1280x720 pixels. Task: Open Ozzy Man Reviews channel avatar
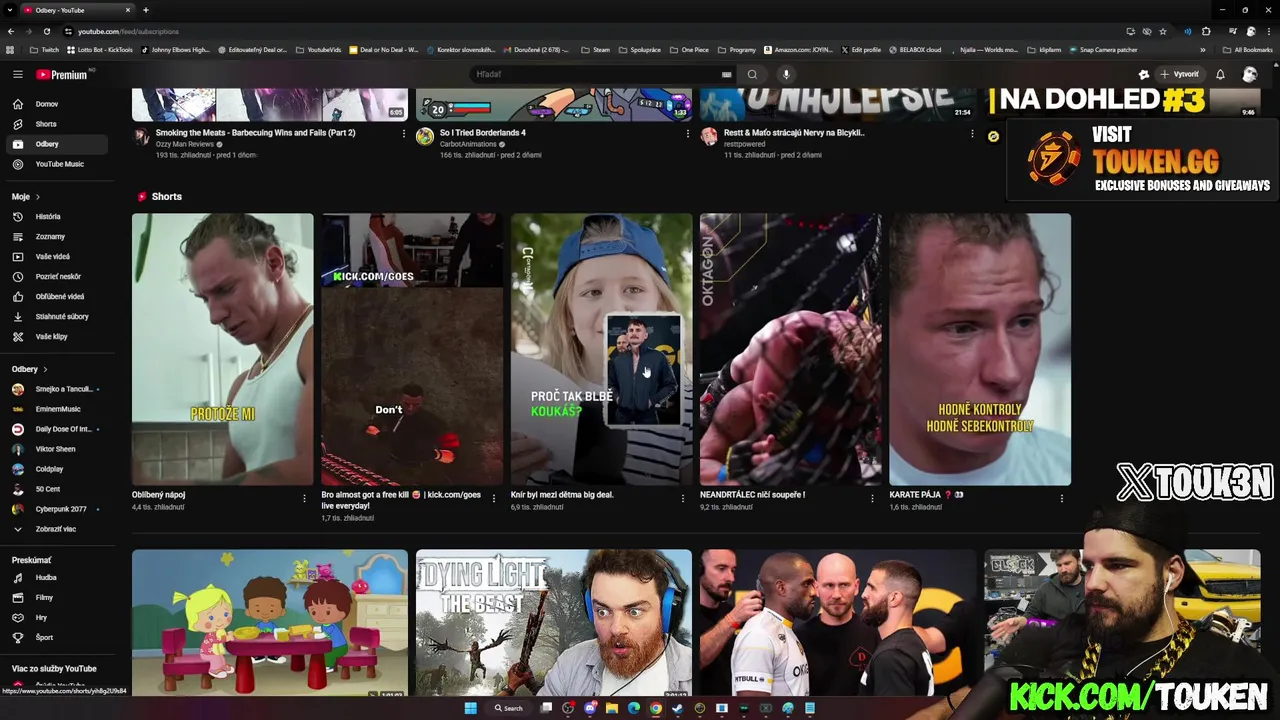tap(141, 136)
